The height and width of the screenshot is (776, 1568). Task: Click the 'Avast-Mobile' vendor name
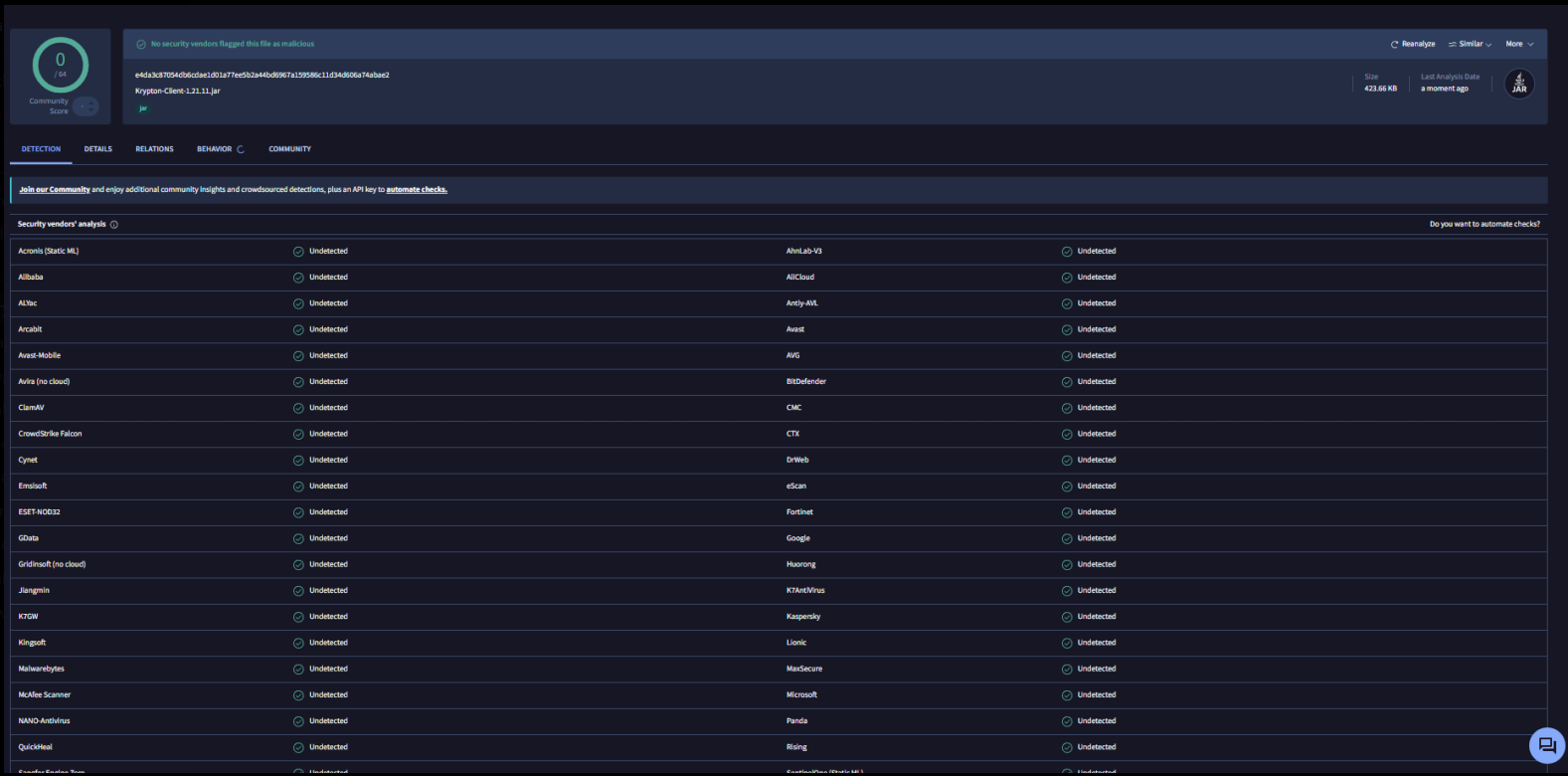(x=40, y=355)
